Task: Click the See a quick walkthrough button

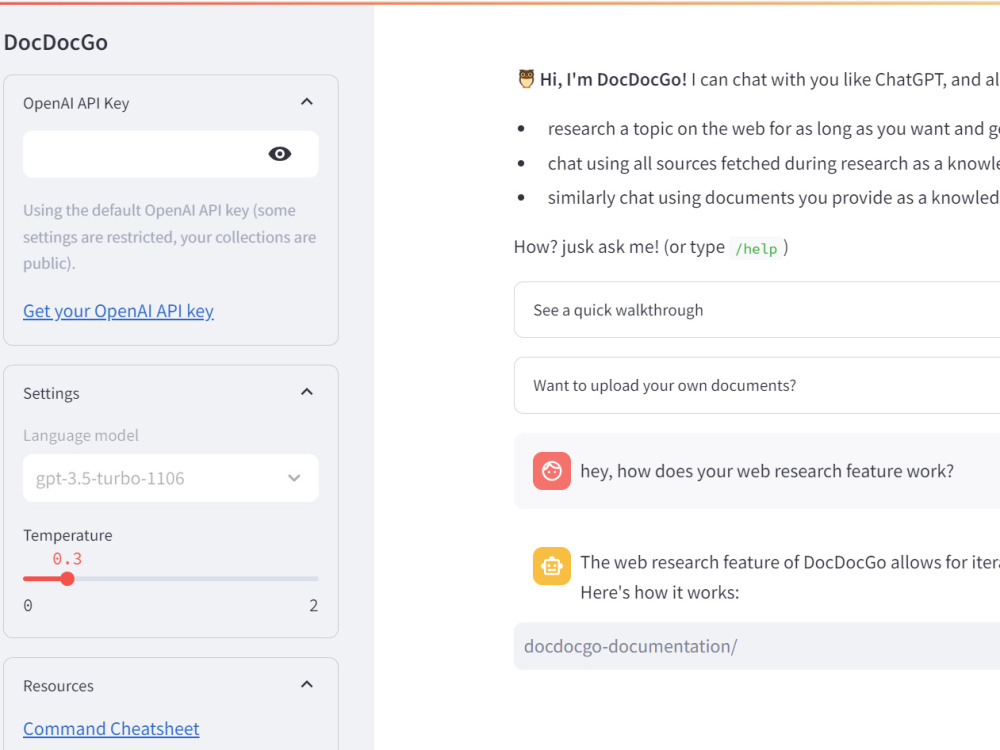Action: click(x=756, y=310)
